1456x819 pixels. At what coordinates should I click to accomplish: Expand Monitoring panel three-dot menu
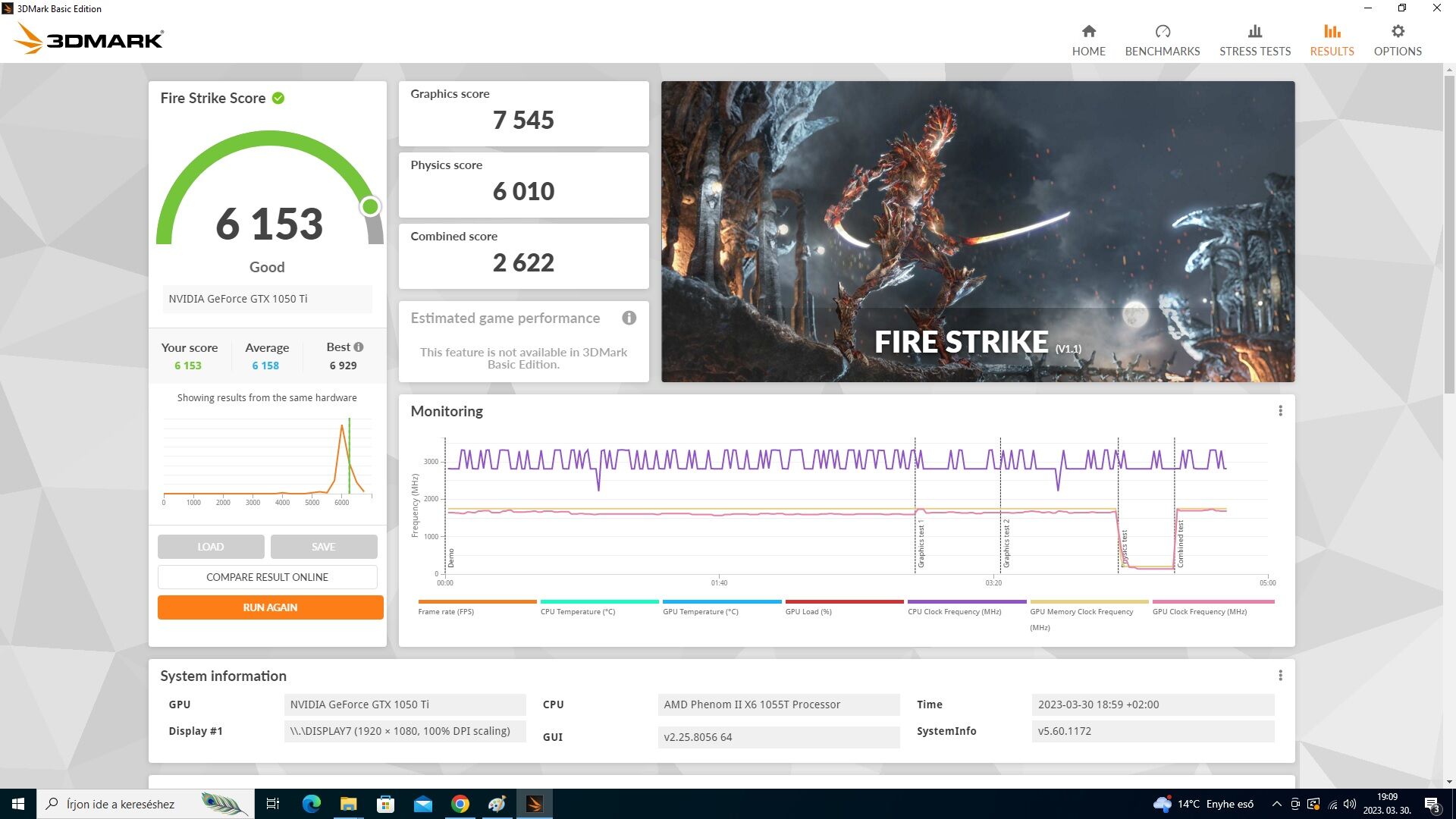pos(1280,411)
